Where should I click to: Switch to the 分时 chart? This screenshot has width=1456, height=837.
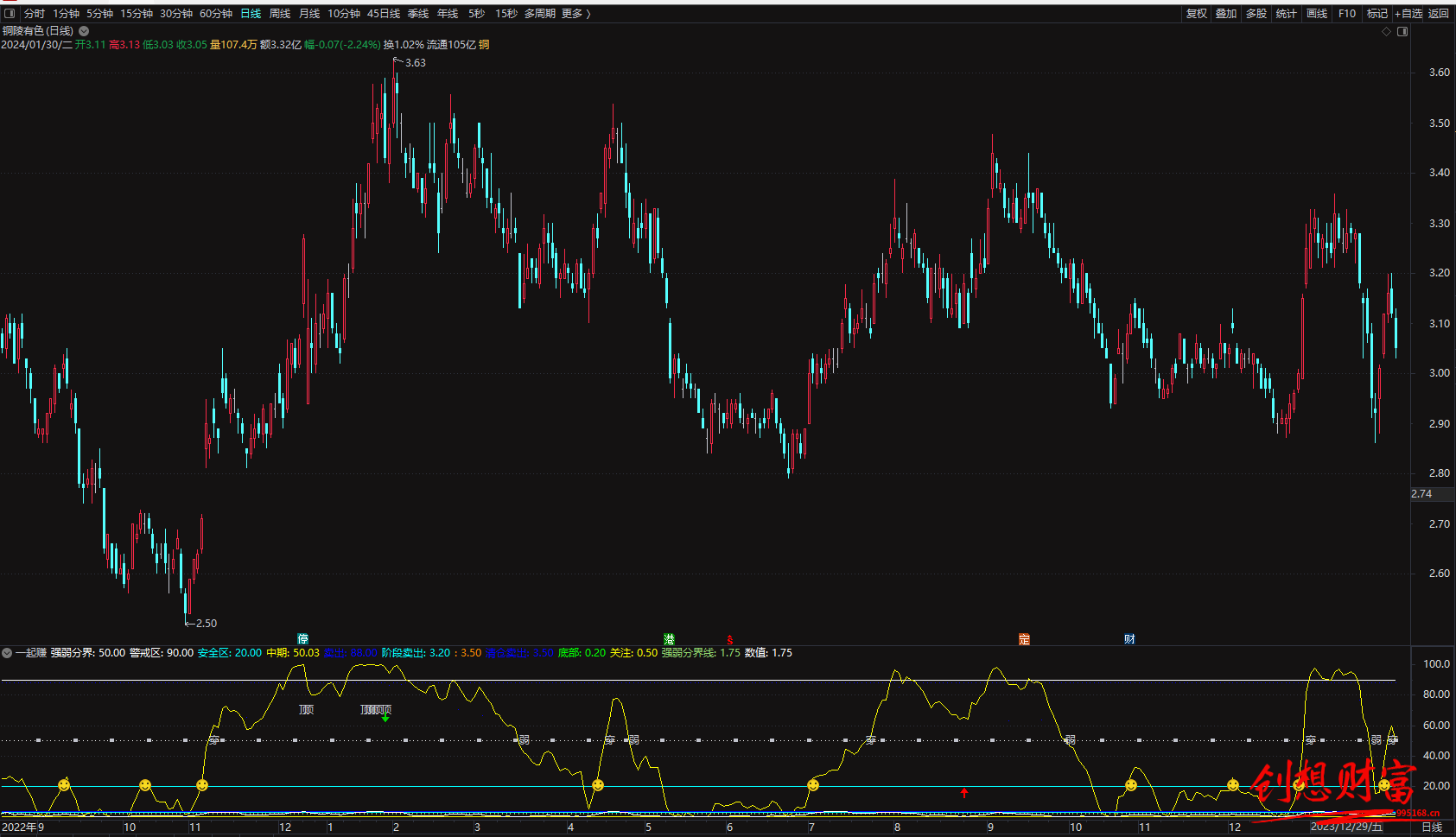35,14
